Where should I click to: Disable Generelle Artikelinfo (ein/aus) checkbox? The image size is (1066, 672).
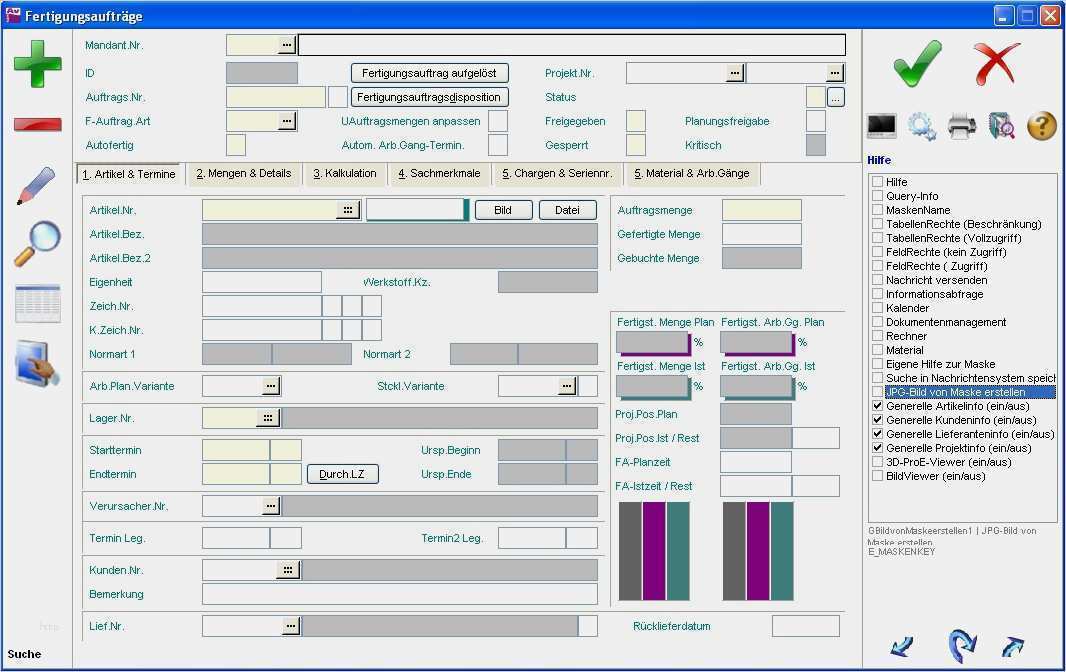(x=878, y=406)
